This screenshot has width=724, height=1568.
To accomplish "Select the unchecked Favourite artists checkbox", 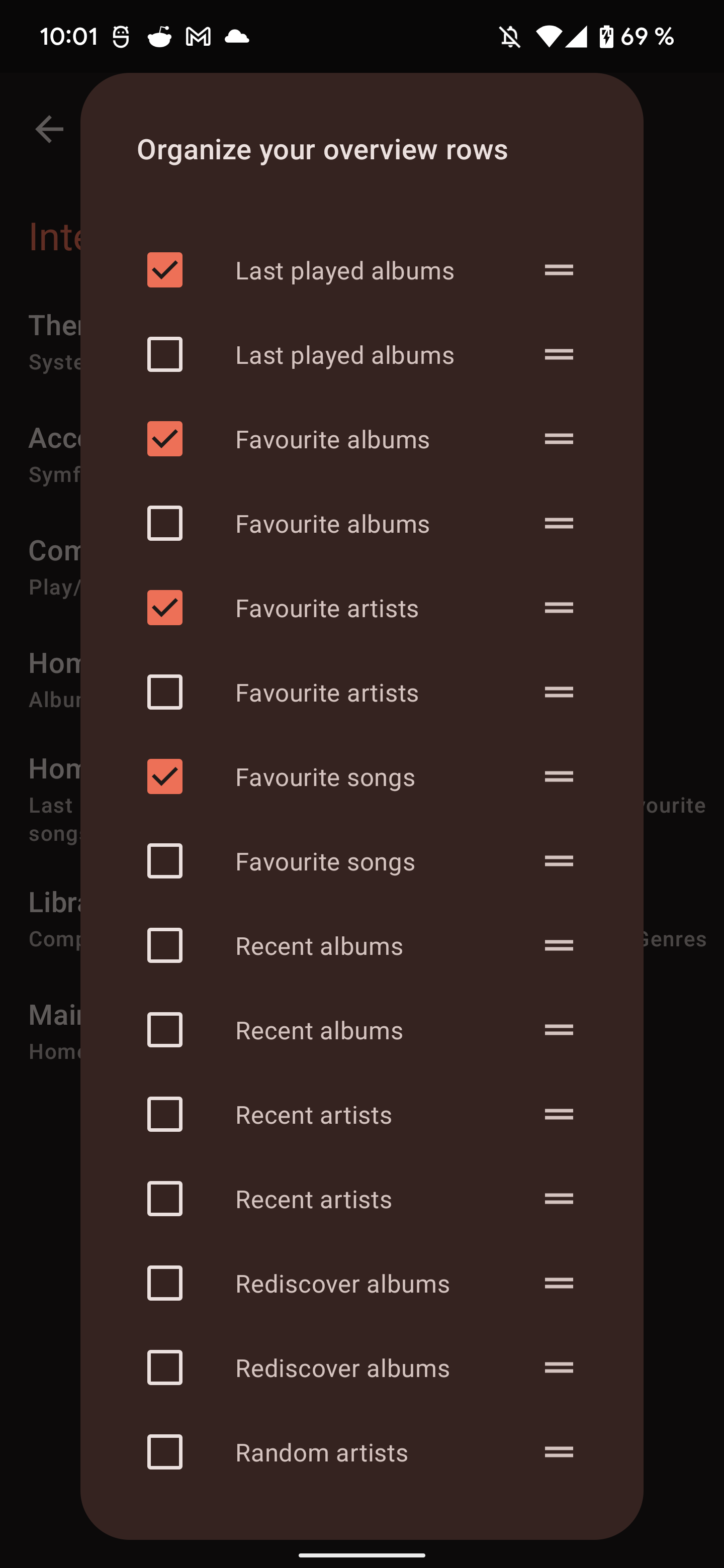I will 165,692.
